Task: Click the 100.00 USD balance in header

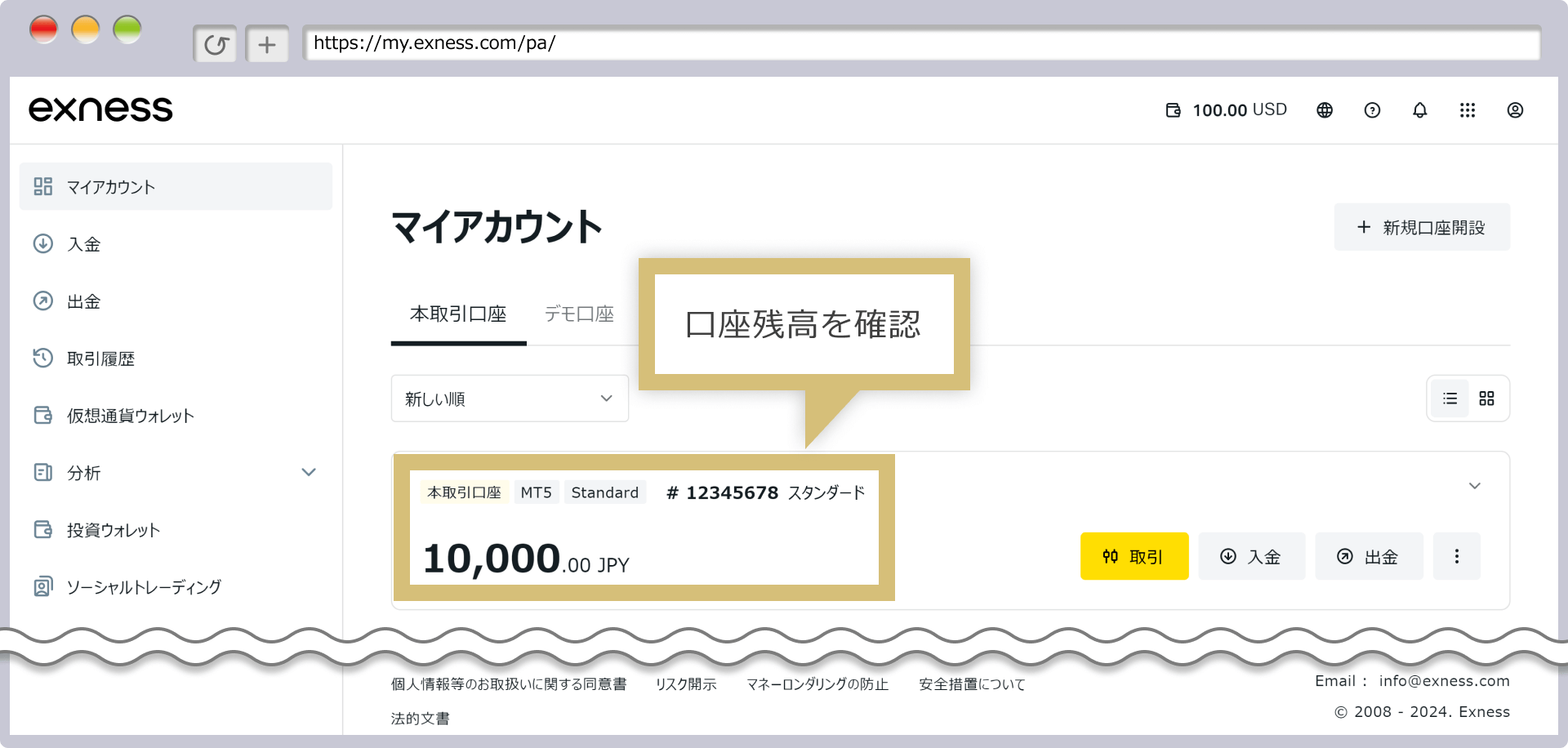Action: [x=1240, y=110]
